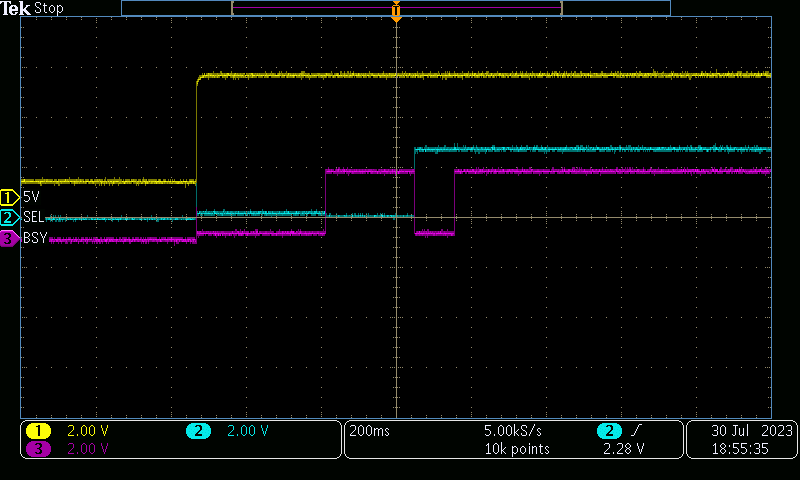Click the magenta record view bar
This screenshot has height=480, width=800.
click(397, 8)
